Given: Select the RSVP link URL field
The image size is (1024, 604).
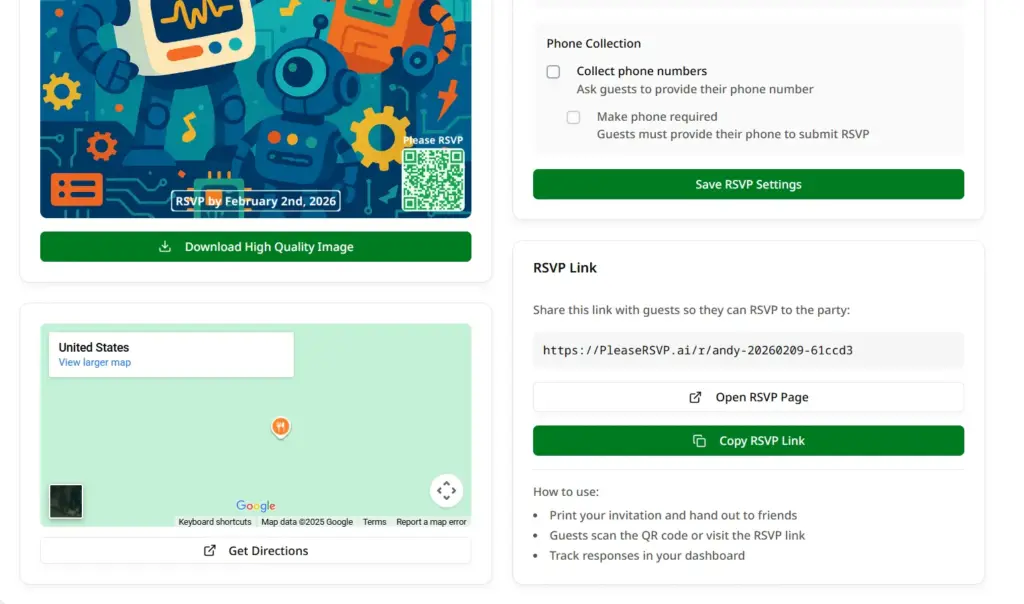Looking at the screenshot, I should coord(748,350).
